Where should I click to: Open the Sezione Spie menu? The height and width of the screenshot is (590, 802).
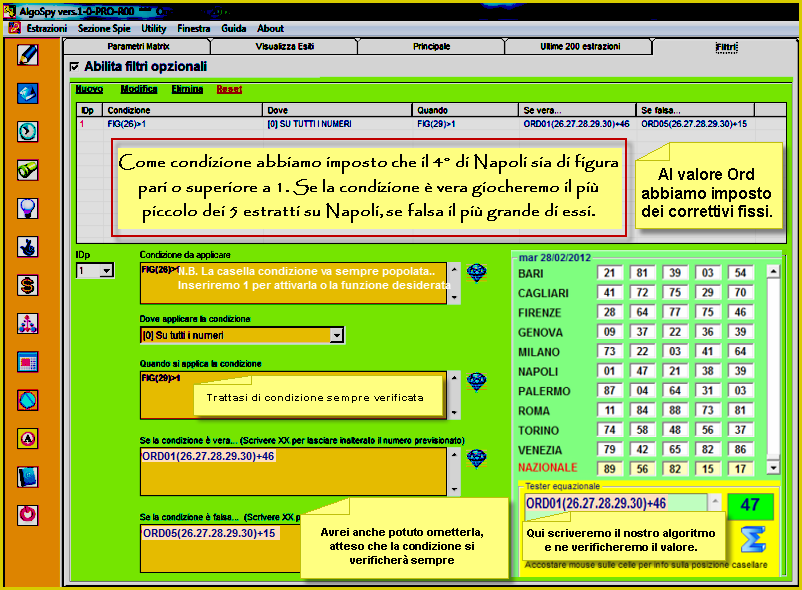(x=104, y=29)
